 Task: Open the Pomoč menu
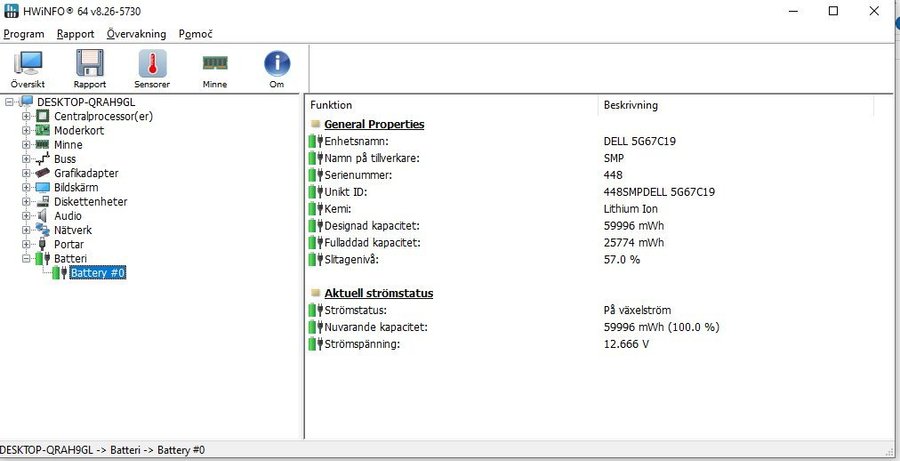pyautogui.click(x=195, y=34)
